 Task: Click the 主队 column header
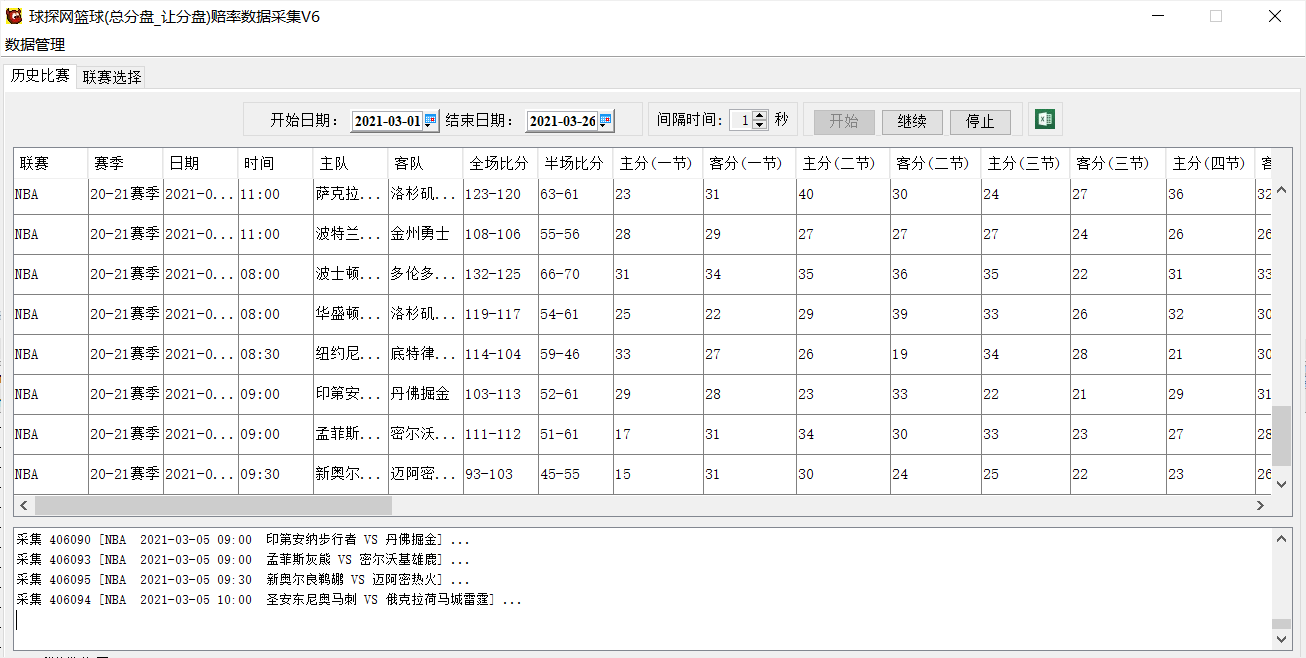click(x=334, y=163)
